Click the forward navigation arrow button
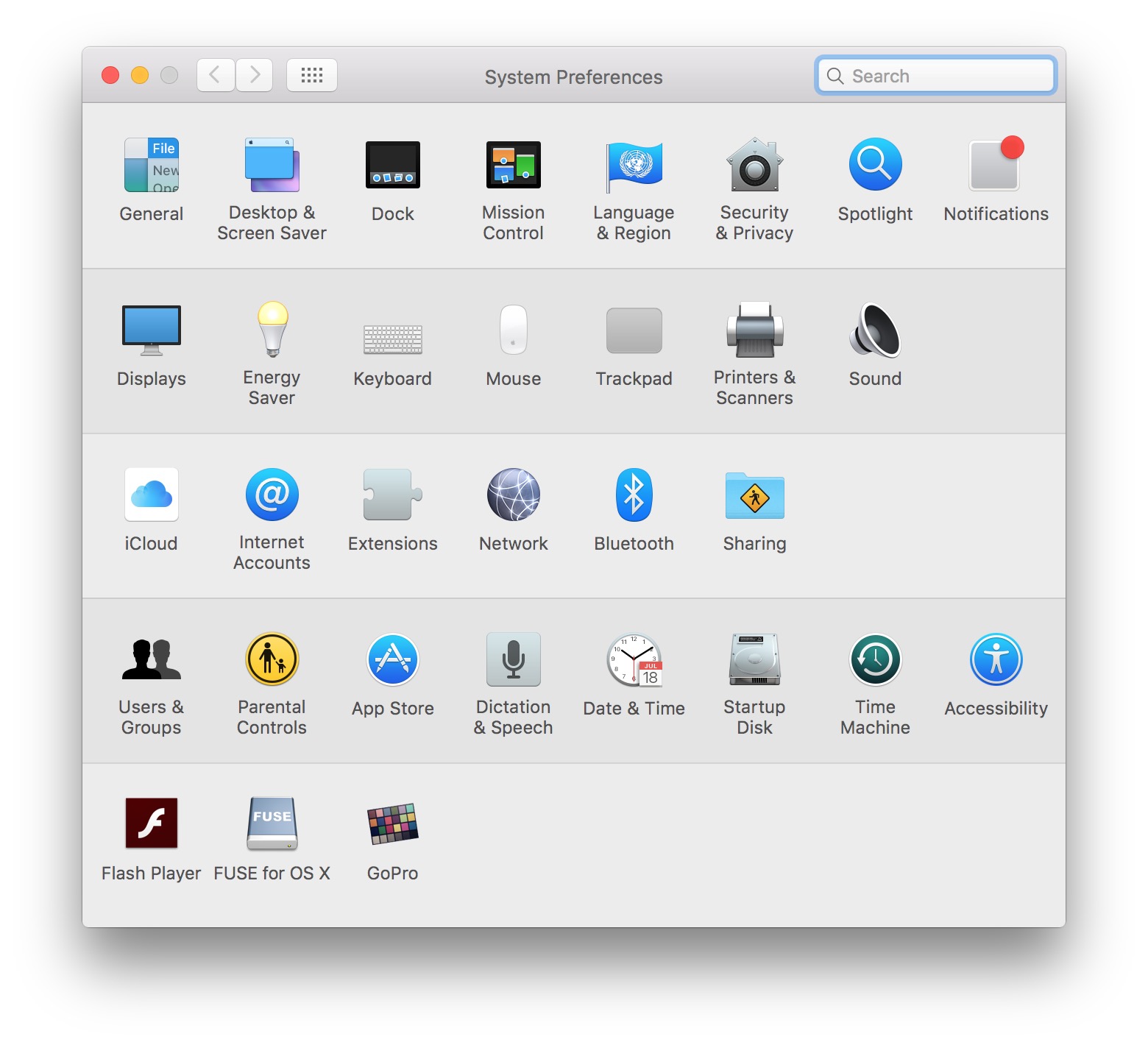Screen dimensions: 1148x1045 (x=255, y=75)
